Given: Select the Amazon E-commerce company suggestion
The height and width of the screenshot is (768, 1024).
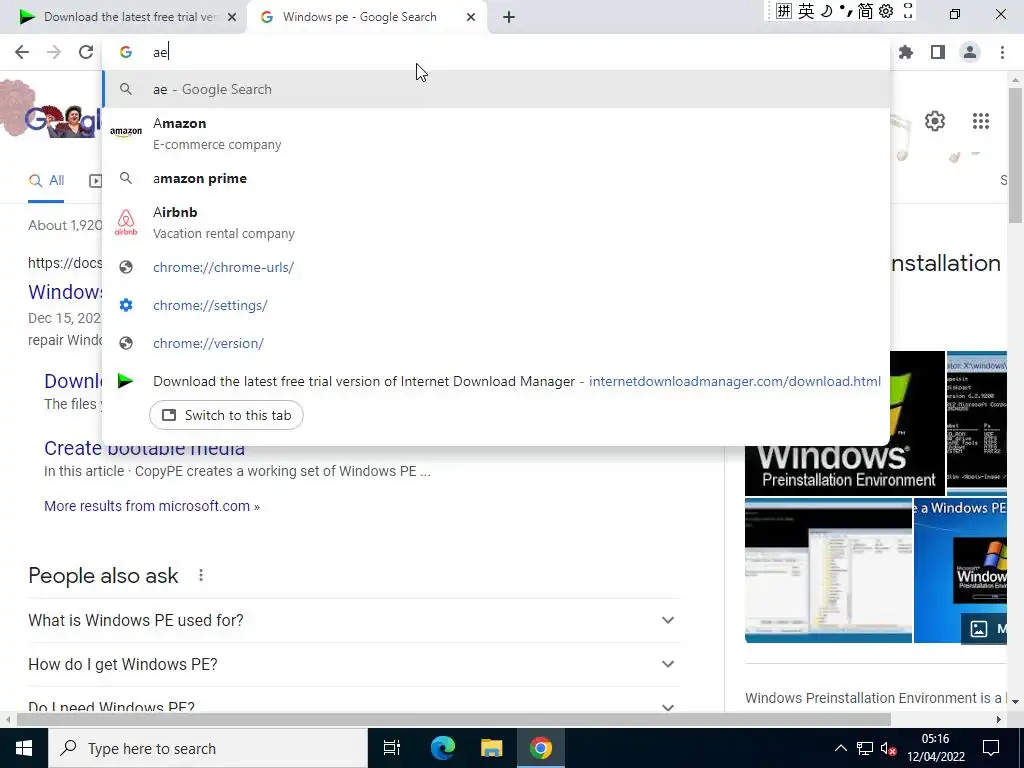Looking at the screenshot, I should pyautogui.click(x=496, y=133).
